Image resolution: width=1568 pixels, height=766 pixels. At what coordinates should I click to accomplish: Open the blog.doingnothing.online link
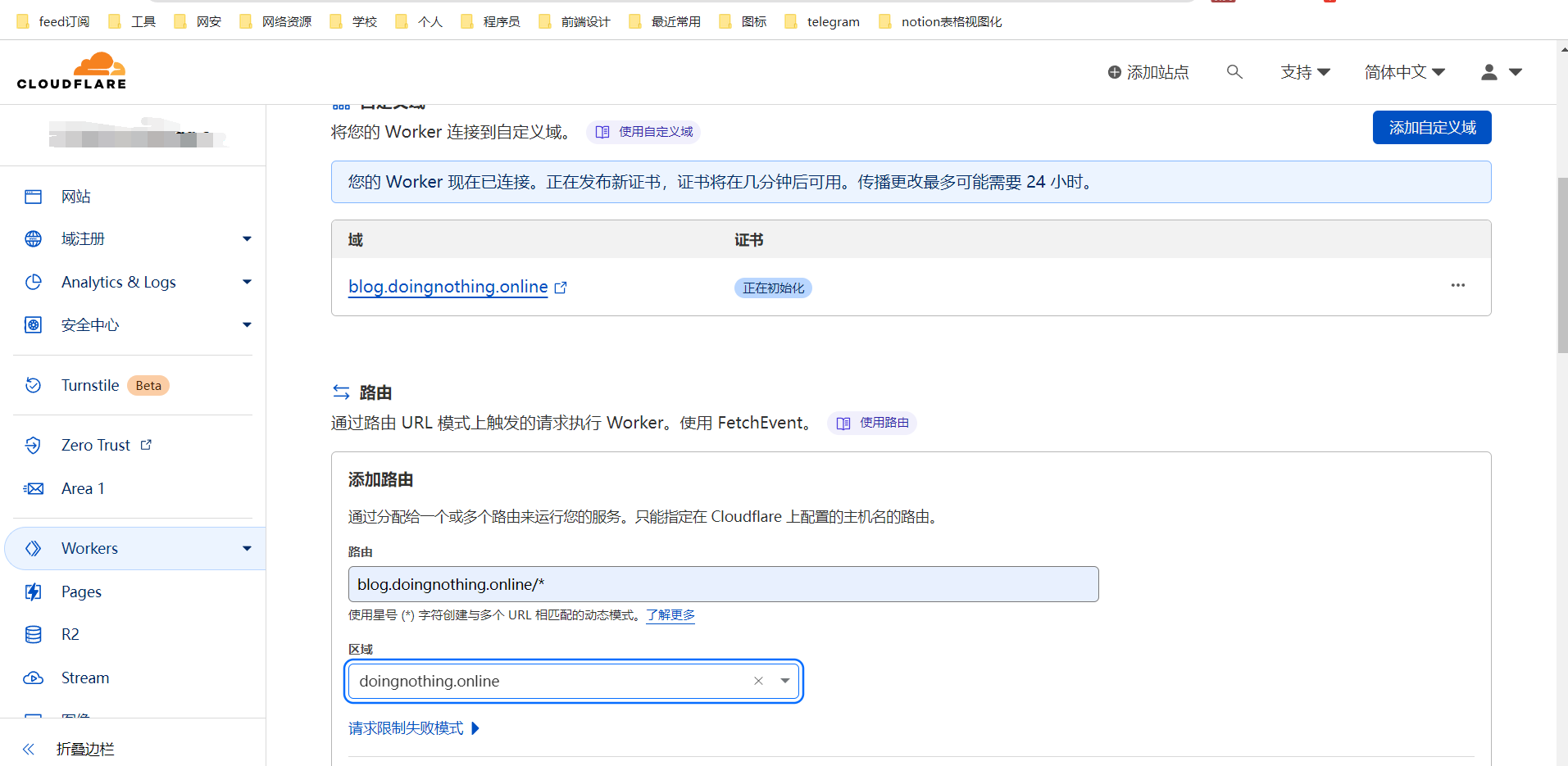[448, 287]
